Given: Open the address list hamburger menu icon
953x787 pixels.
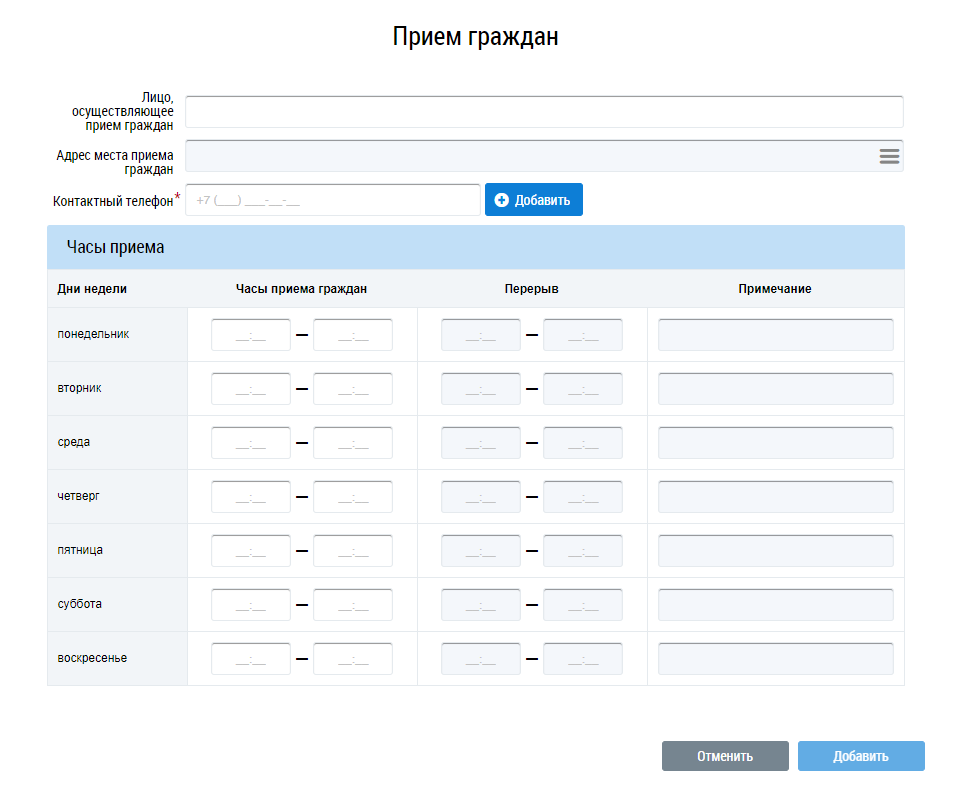Looking at the screenshot, I should pyautogui.click(x=888, y=156).
